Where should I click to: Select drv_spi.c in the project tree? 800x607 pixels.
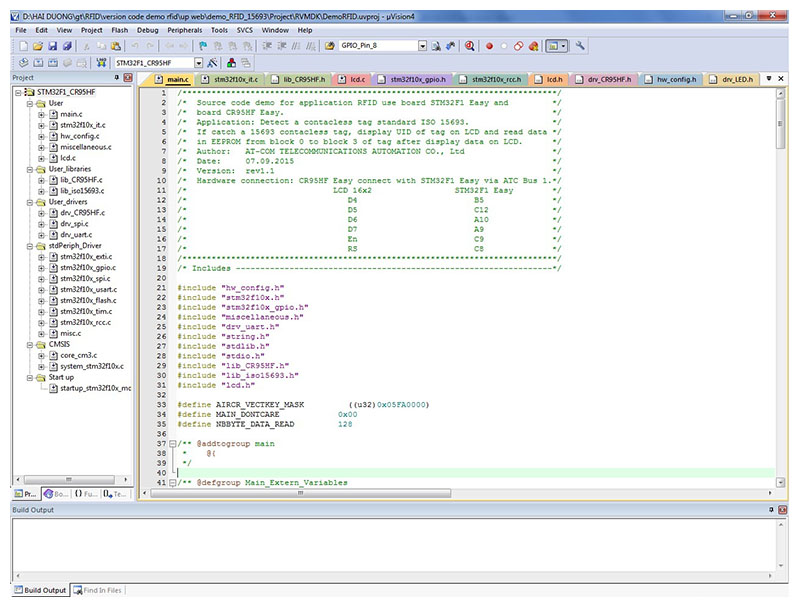[x=74, y=224]
